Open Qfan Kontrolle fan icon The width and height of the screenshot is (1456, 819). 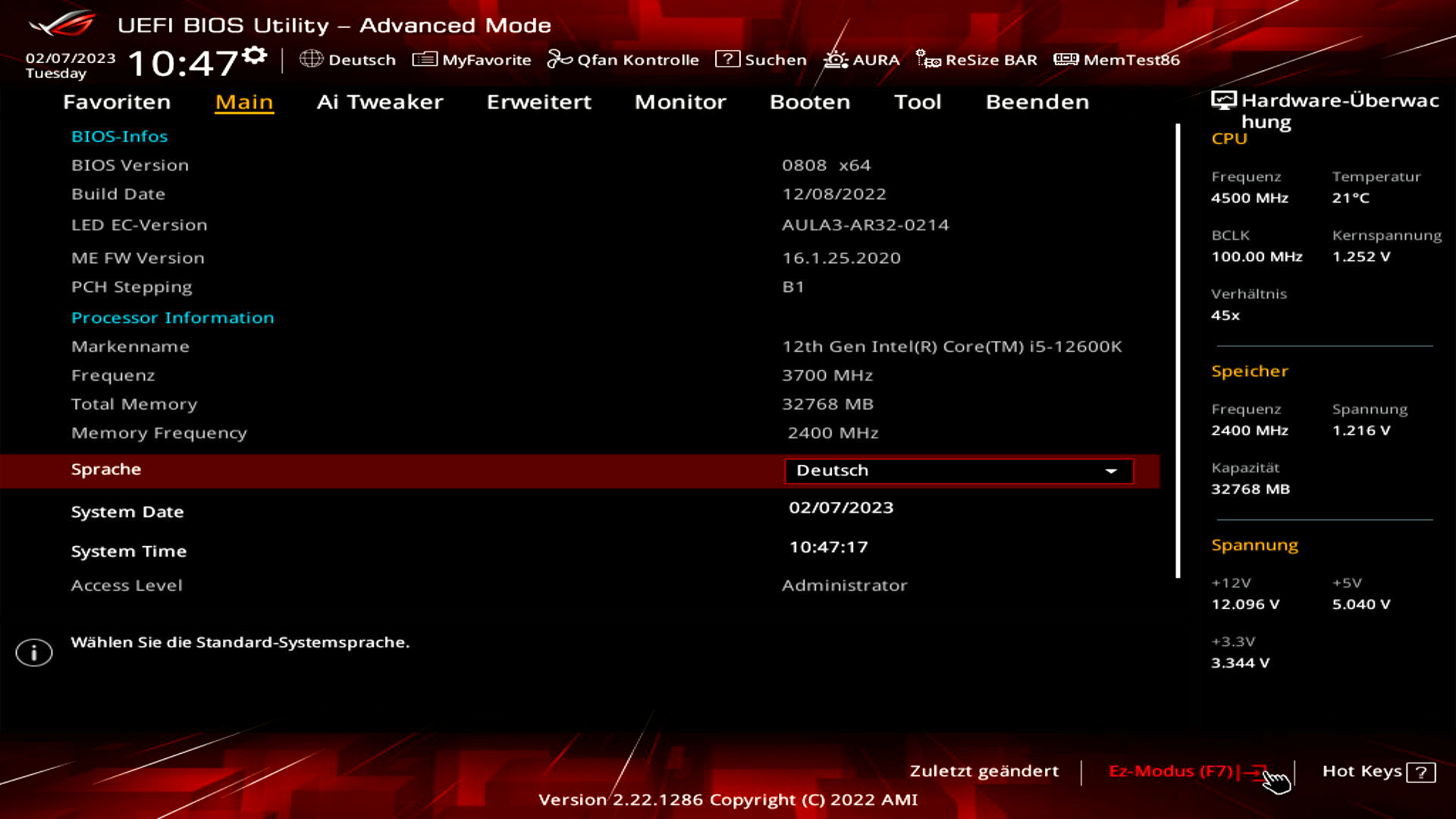560,59
